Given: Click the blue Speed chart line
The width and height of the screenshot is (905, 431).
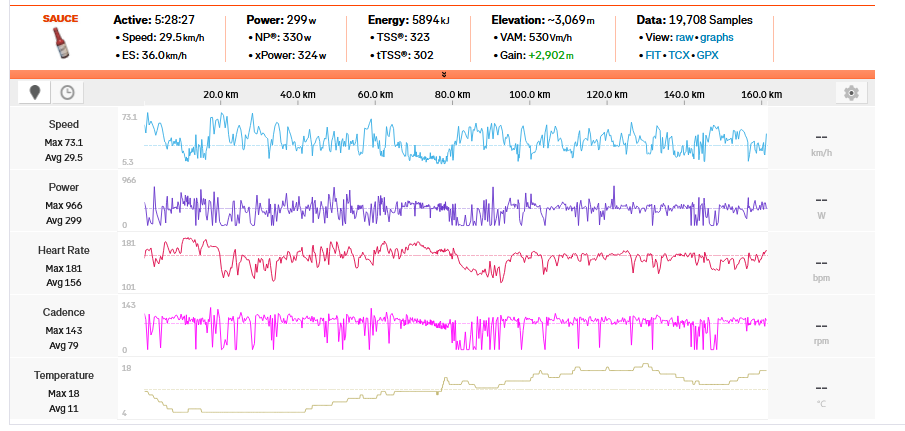Looking at the screenshot, I should [x=455, y=138].
